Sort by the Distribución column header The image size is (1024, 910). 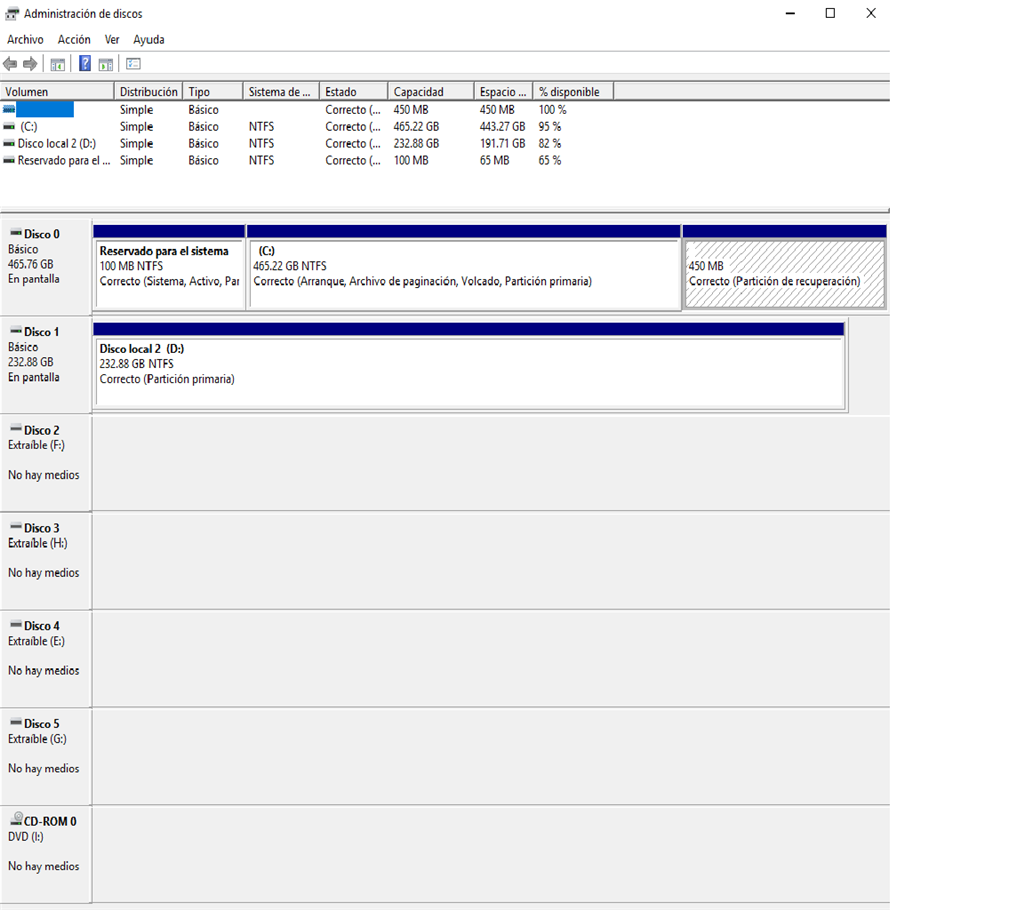[x=148, y=91]
